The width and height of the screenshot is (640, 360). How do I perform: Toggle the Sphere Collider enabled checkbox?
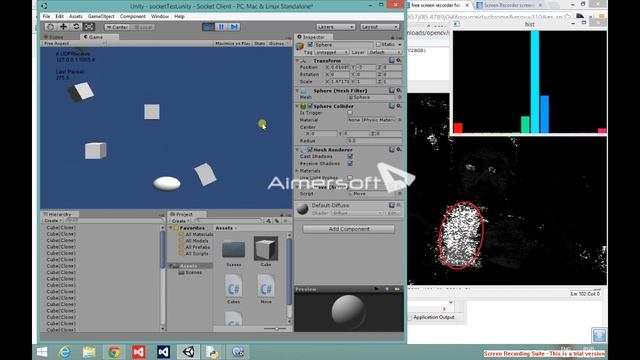[x=310, y=106]
